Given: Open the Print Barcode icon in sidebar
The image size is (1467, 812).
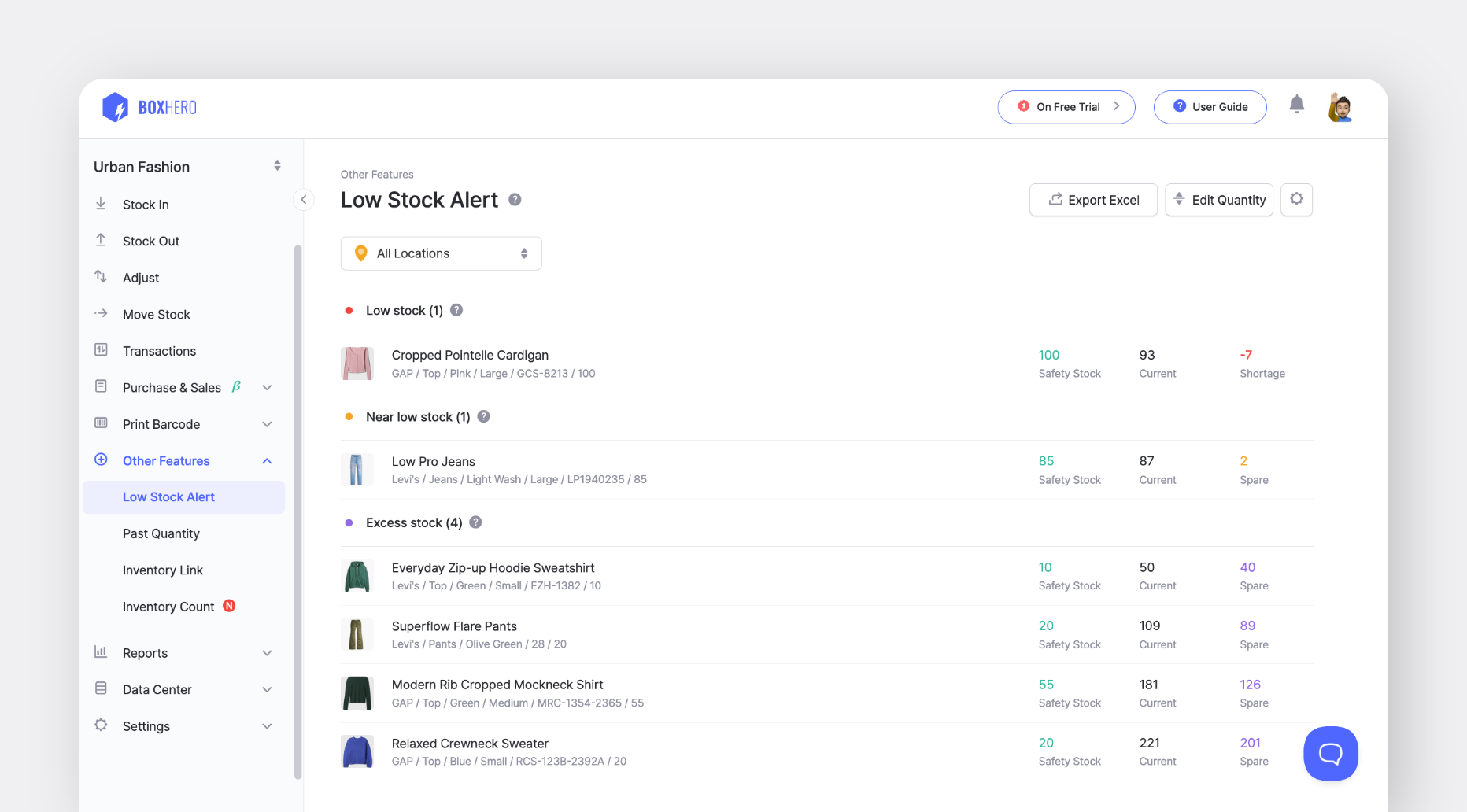Looking at the screenshot, I should [101, 424].
